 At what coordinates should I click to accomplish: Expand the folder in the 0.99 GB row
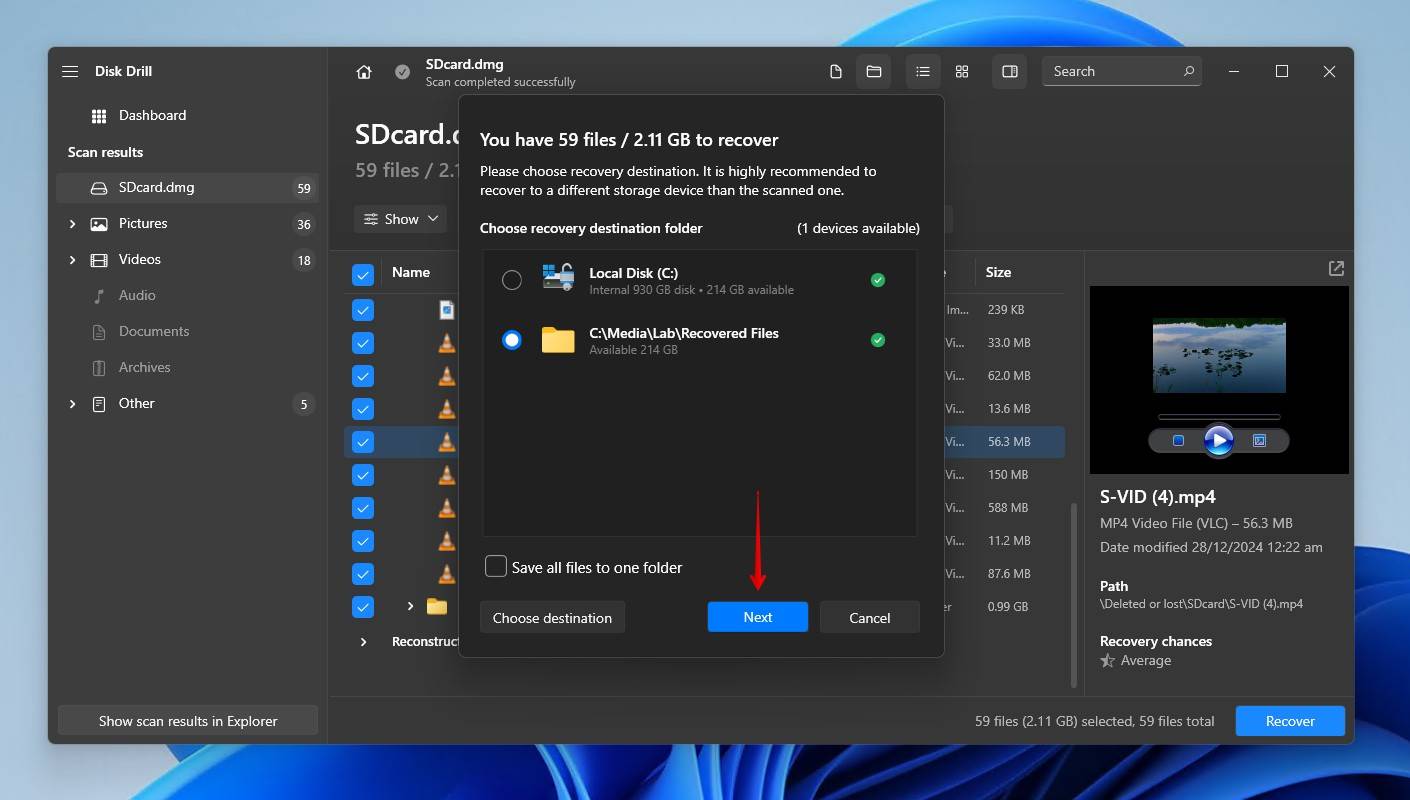[410, 606]
